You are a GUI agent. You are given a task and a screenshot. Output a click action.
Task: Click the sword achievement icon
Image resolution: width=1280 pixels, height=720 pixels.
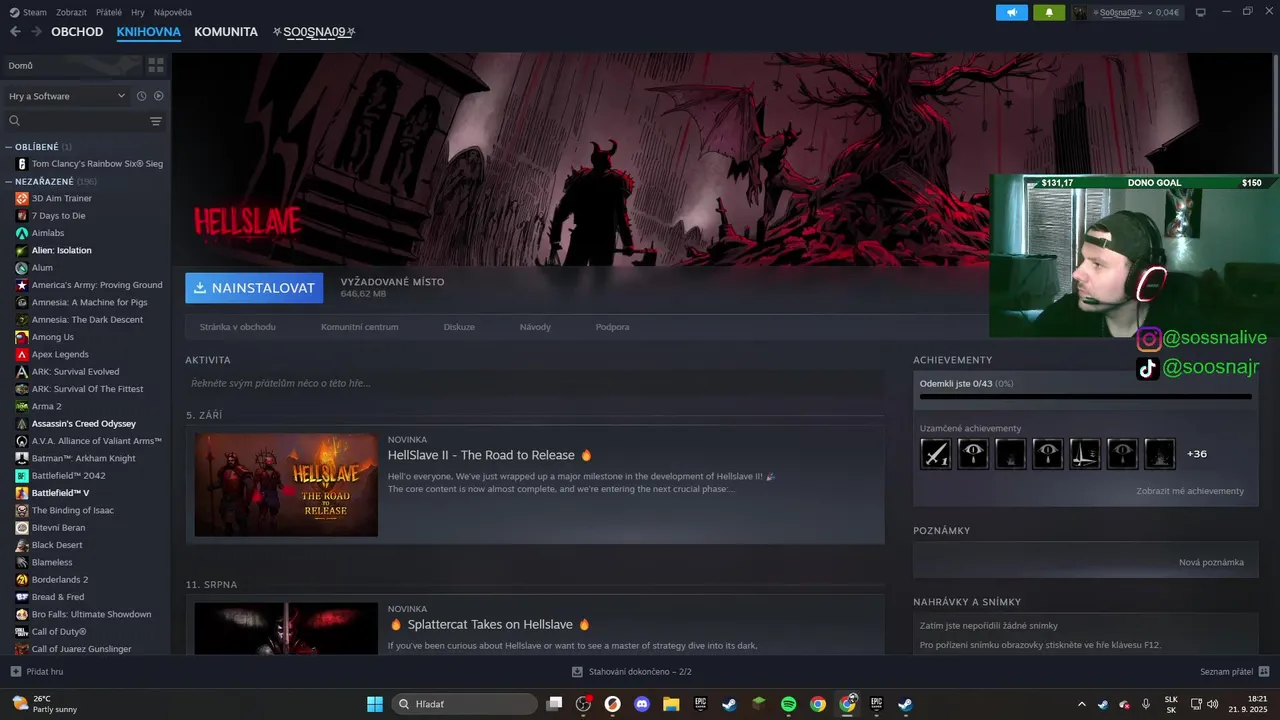936,454
